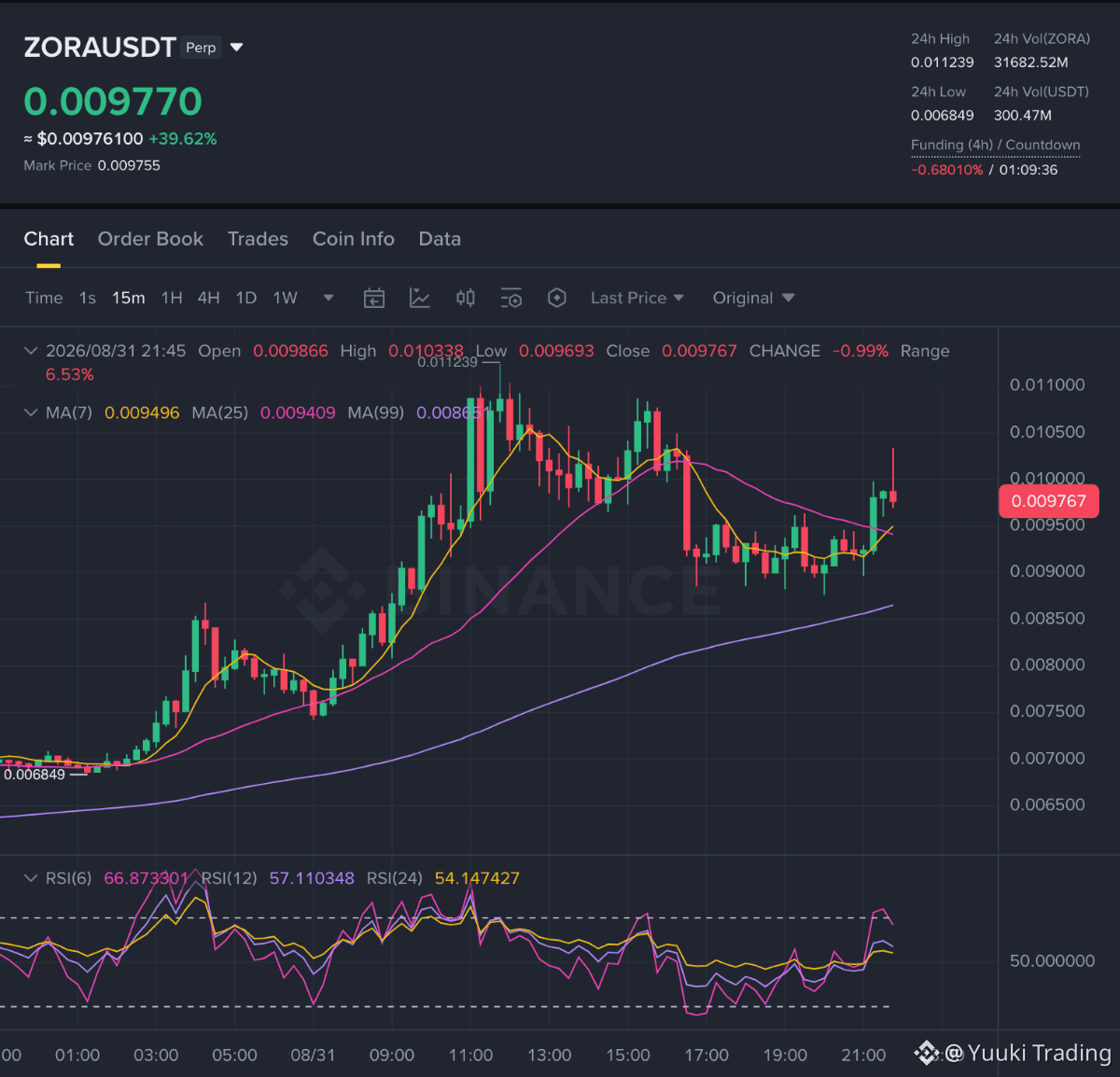Collapse the OHLC info row chevron
The image size is (1120, 1077).
(31, 351)
